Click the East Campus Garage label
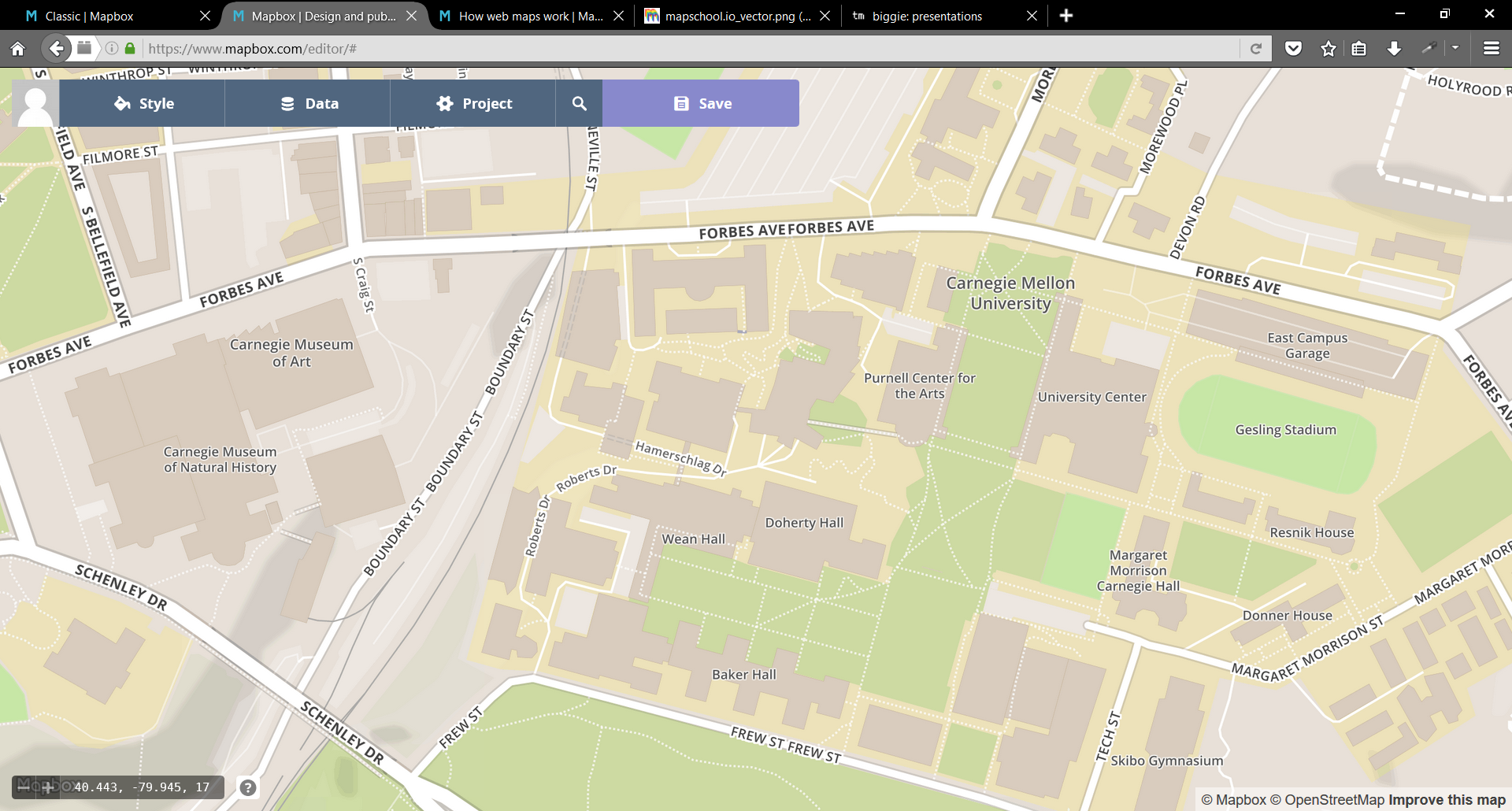 (1307, 346)
